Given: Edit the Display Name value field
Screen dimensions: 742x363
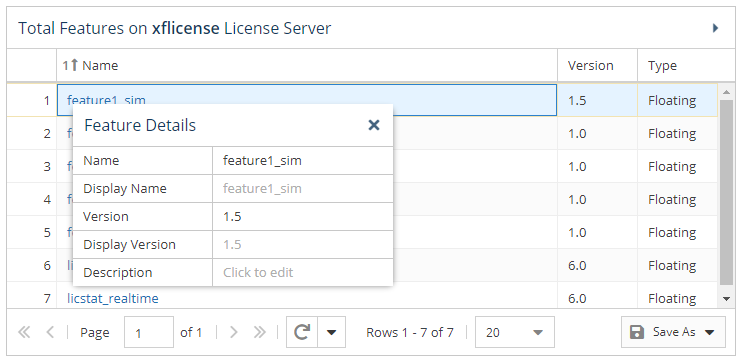Looking at the screenshot, I should tap(302, 188).
